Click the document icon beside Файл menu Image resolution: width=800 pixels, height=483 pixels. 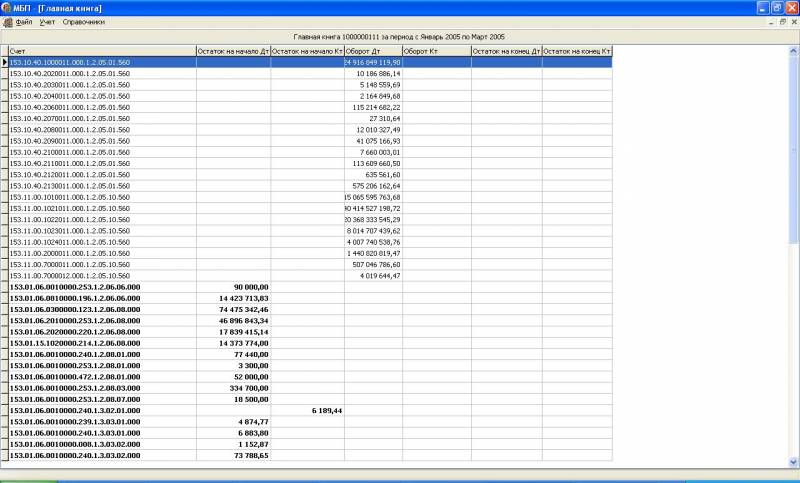point(8,22)
